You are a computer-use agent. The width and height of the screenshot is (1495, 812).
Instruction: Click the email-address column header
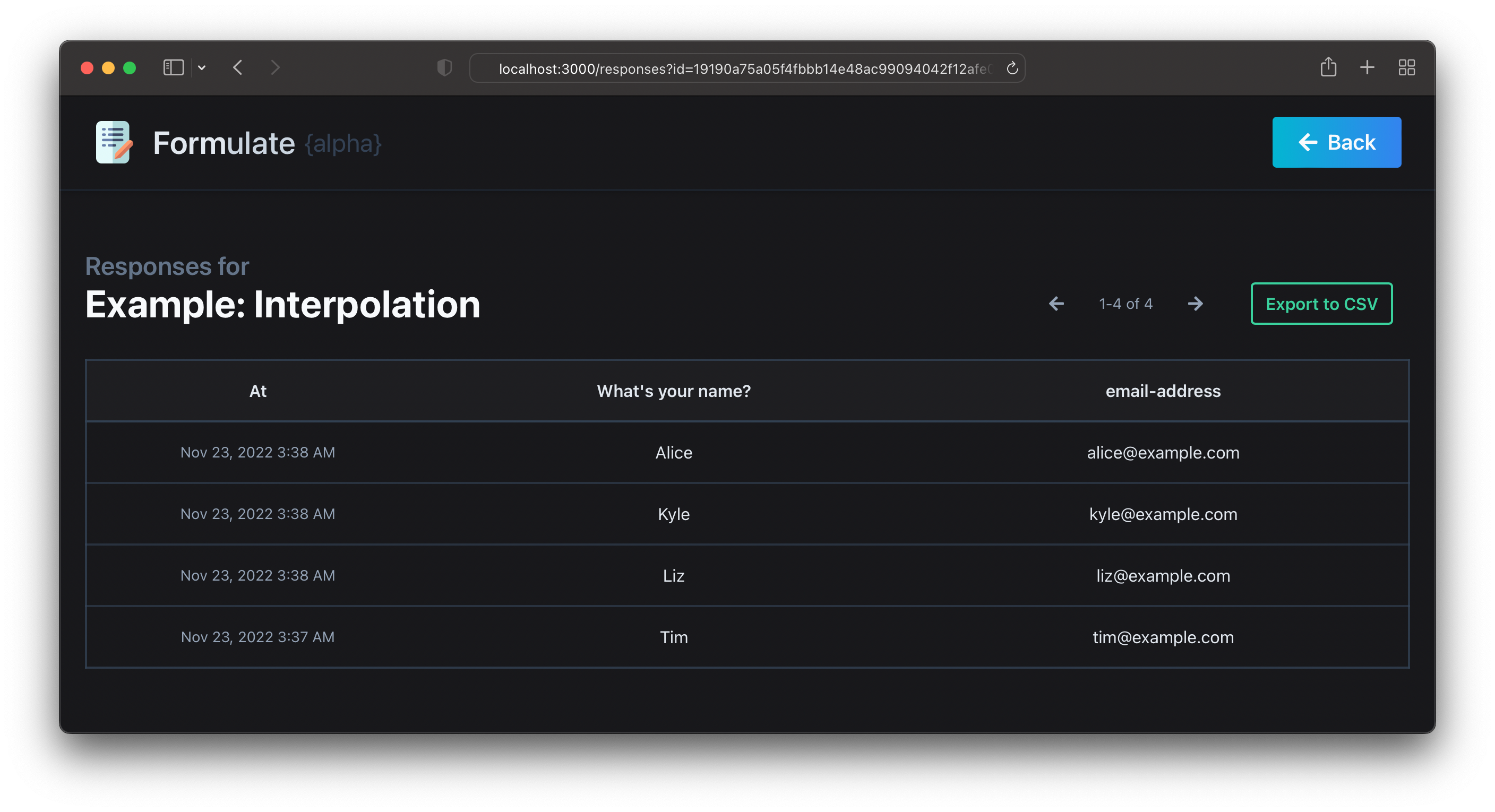1163,391
